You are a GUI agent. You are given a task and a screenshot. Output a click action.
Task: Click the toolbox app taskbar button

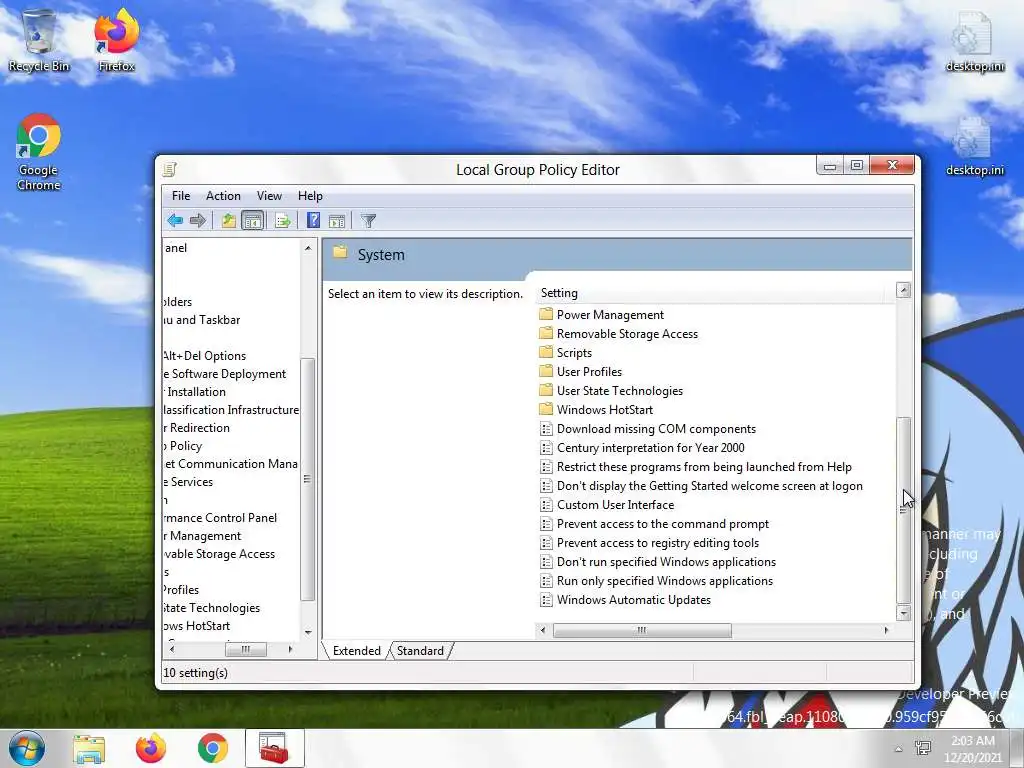(x=274, y=748)
